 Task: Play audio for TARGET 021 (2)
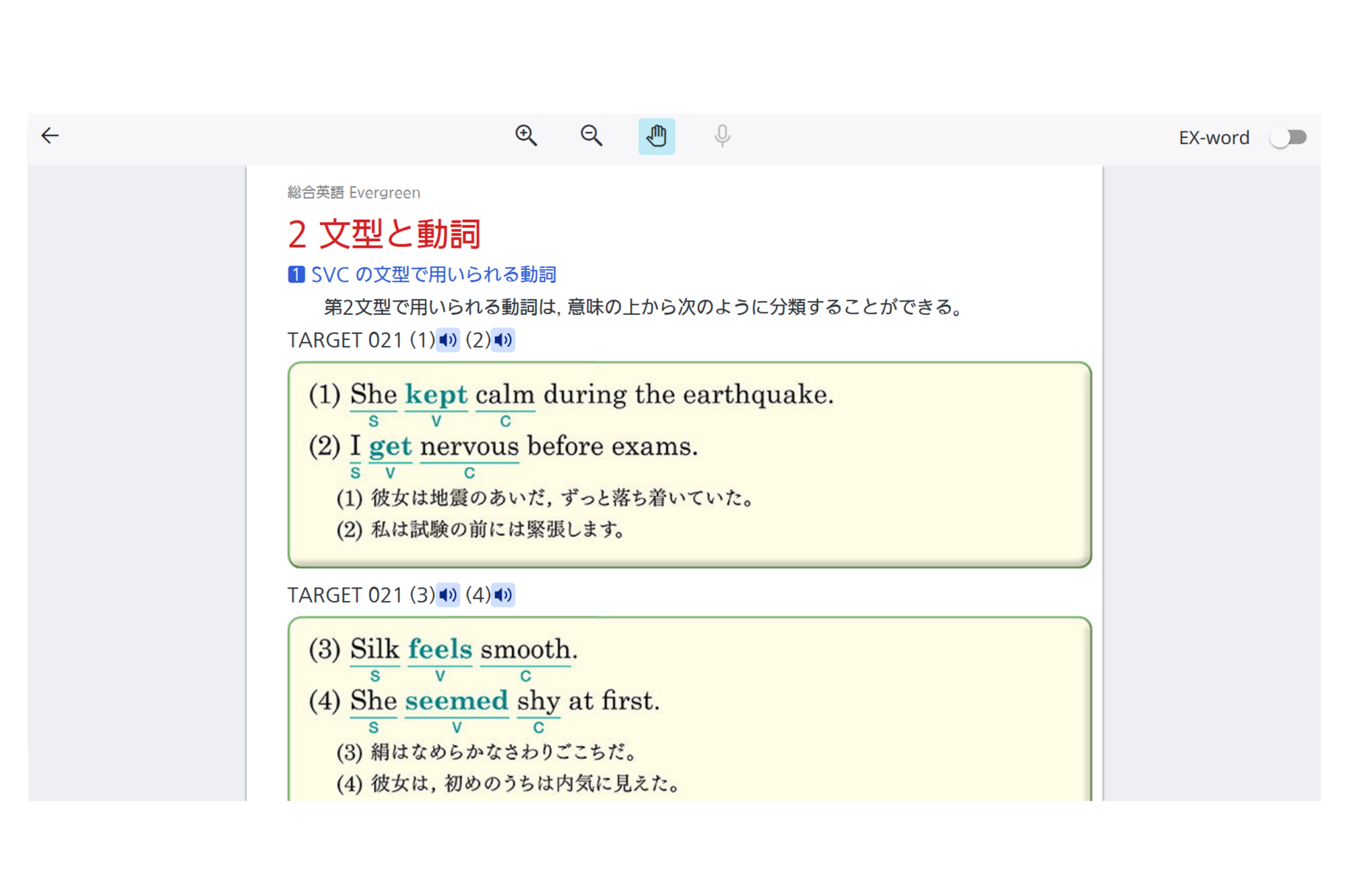click(x=503, y=340)
